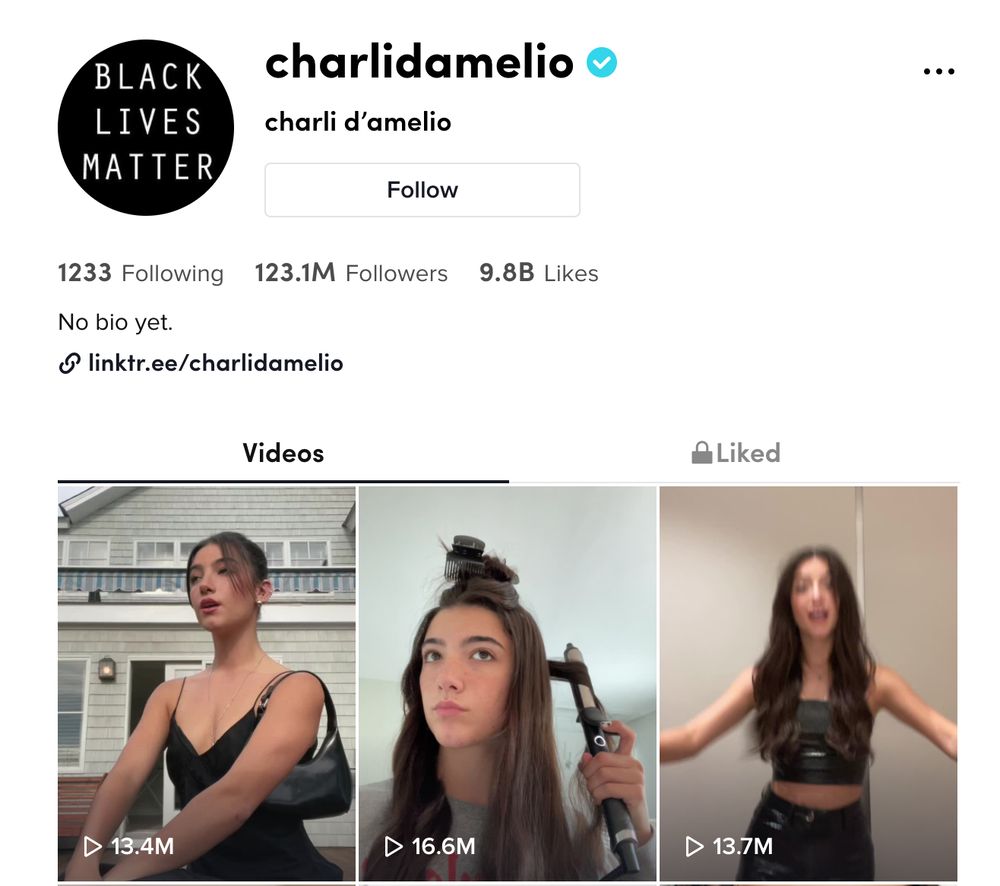The image size is (1000, 886).
Task: Click the lock icon on Liked tab
Action: (x=702, y=453)
